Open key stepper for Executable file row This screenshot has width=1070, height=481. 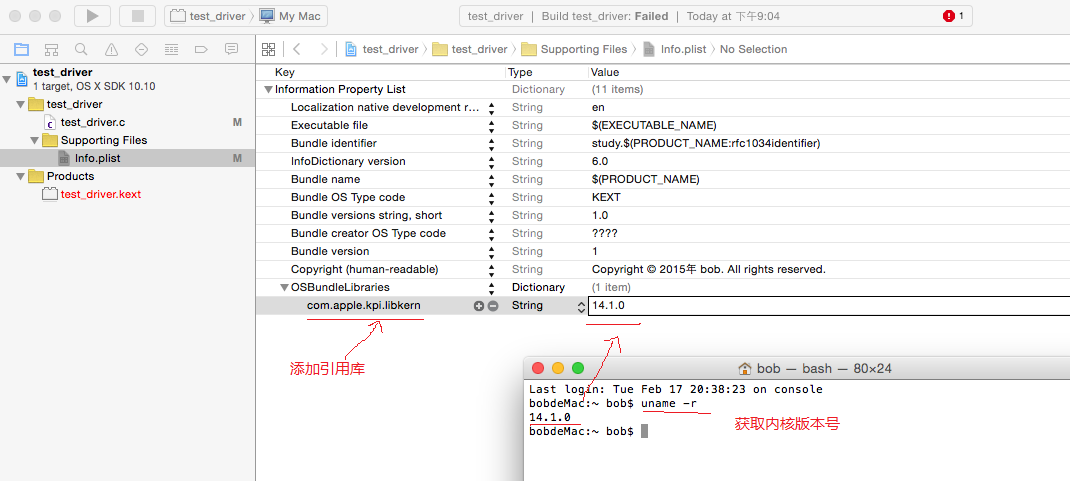coord(491,126)
